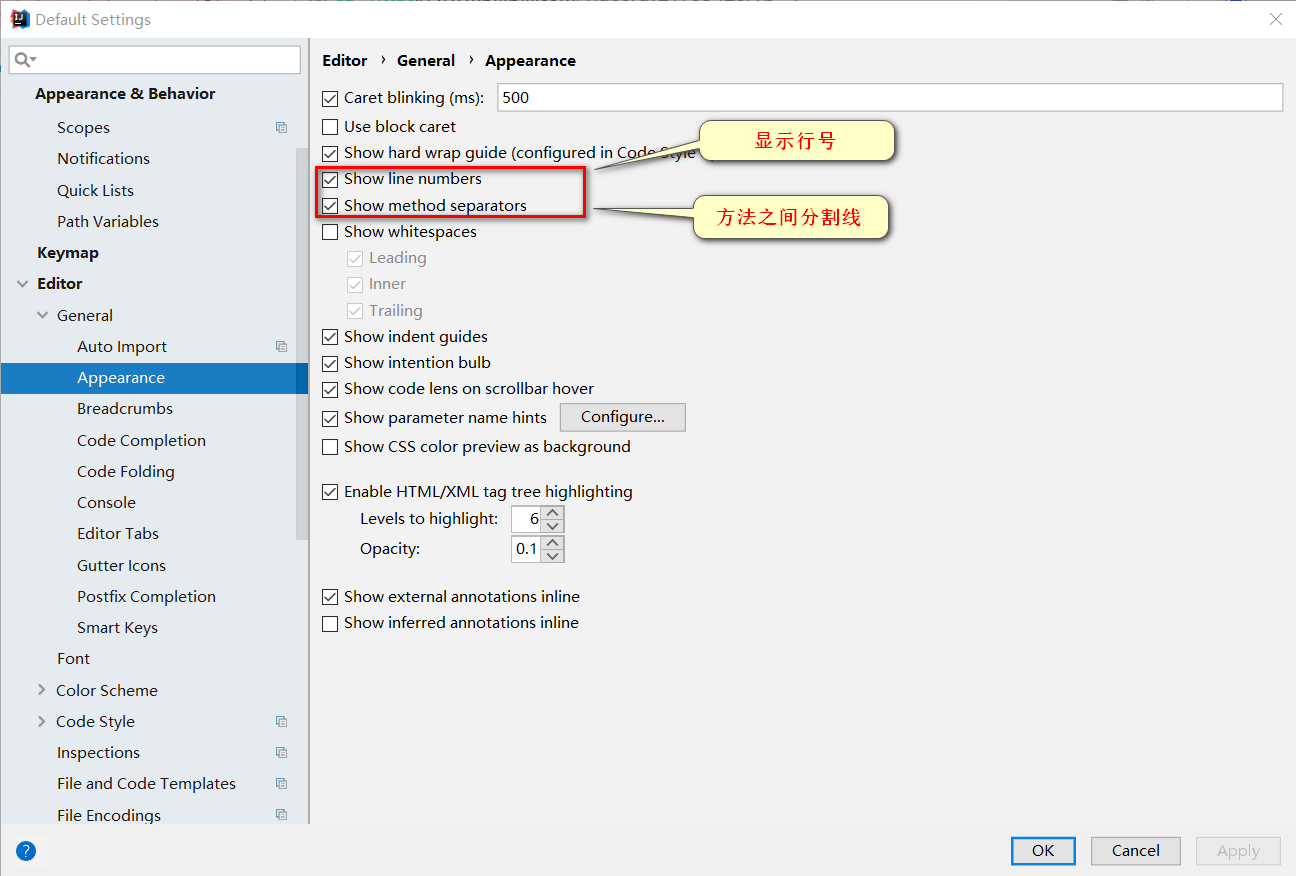Click the project-level icon beside Inspections
1296x876 pixels.
tap(281, 753)
